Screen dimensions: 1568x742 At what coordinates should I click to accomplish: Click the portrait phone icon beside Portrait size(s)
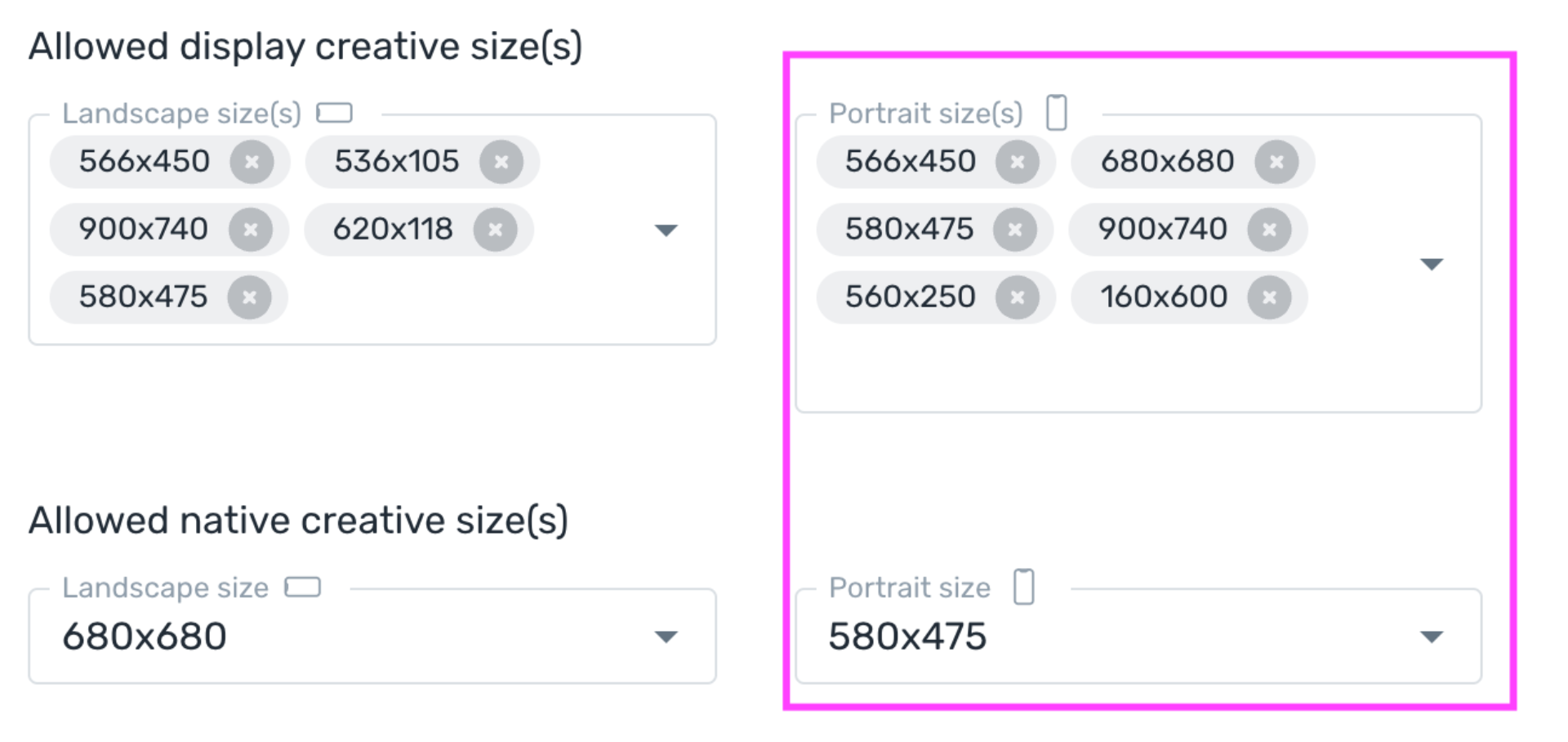(x=1057, y=113)
